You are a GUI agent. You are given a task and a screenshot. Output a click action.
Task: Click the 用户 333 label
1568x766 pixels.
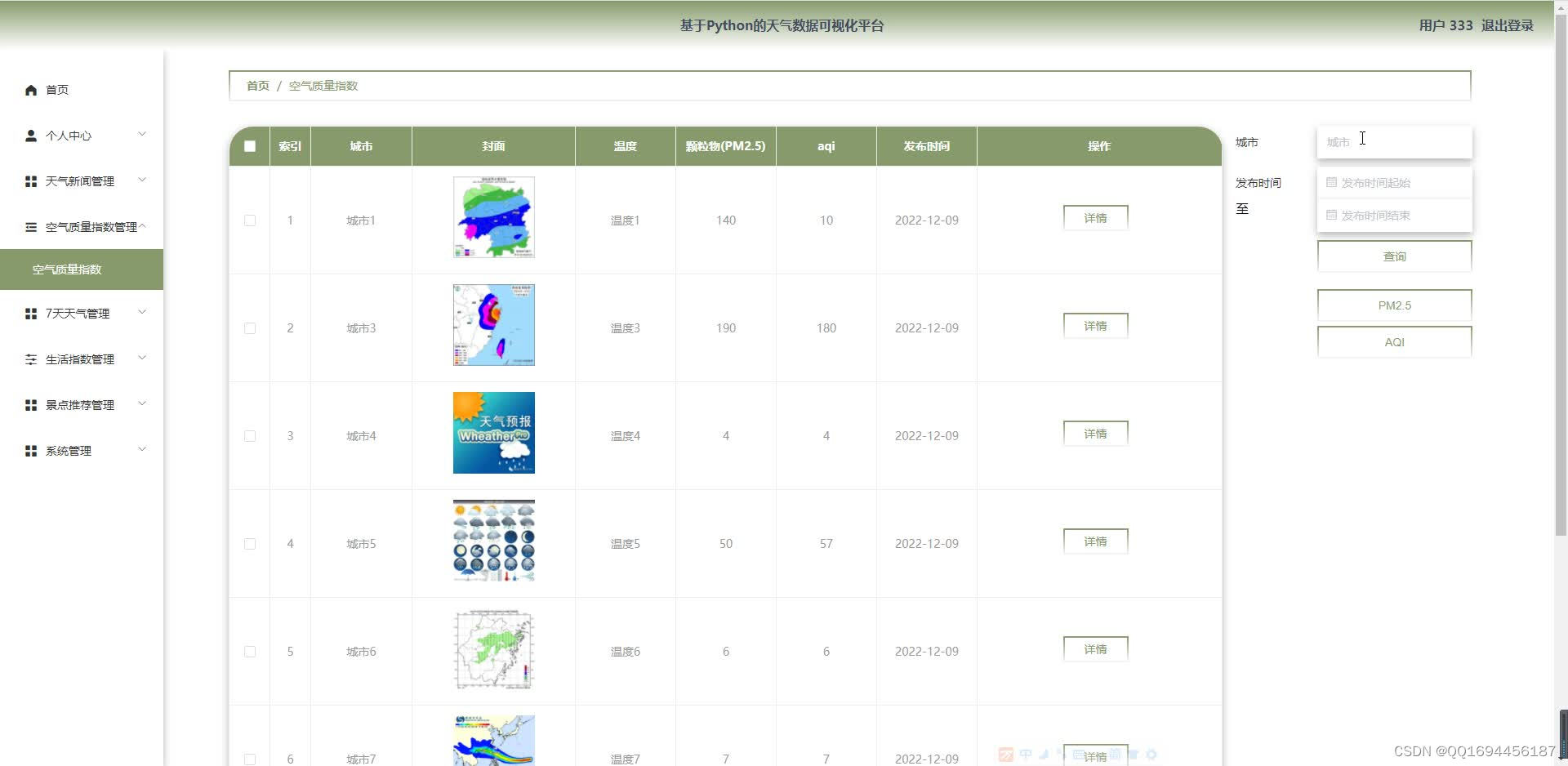click(x=1445, y=25)
